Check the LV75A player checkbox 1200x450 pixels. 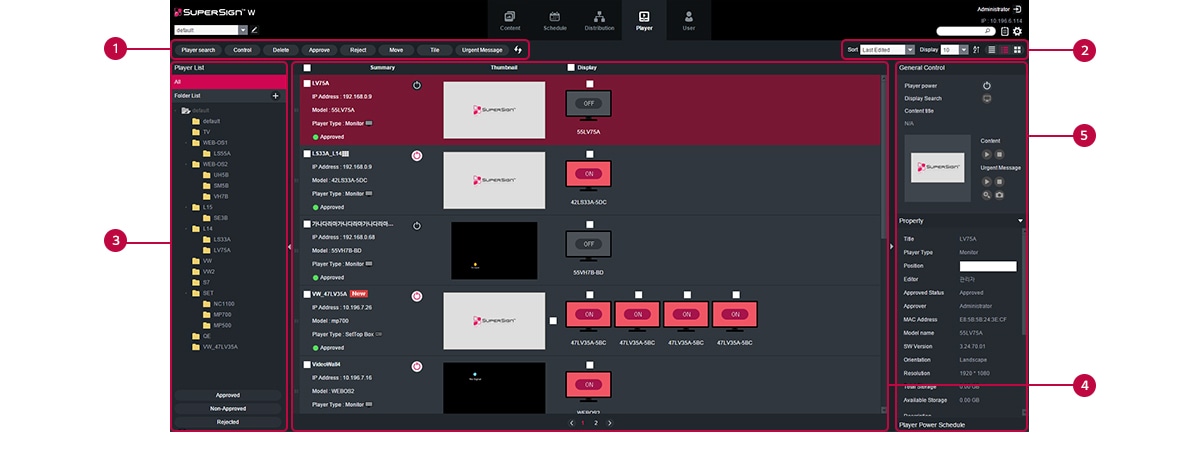pyautogui.click(x=307, y=84)
